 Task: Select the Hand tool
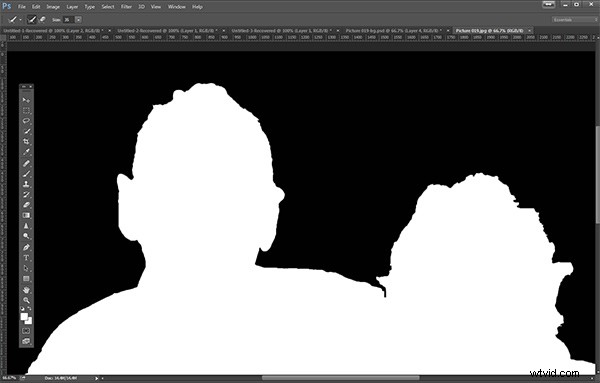click(x=26, y=290)
